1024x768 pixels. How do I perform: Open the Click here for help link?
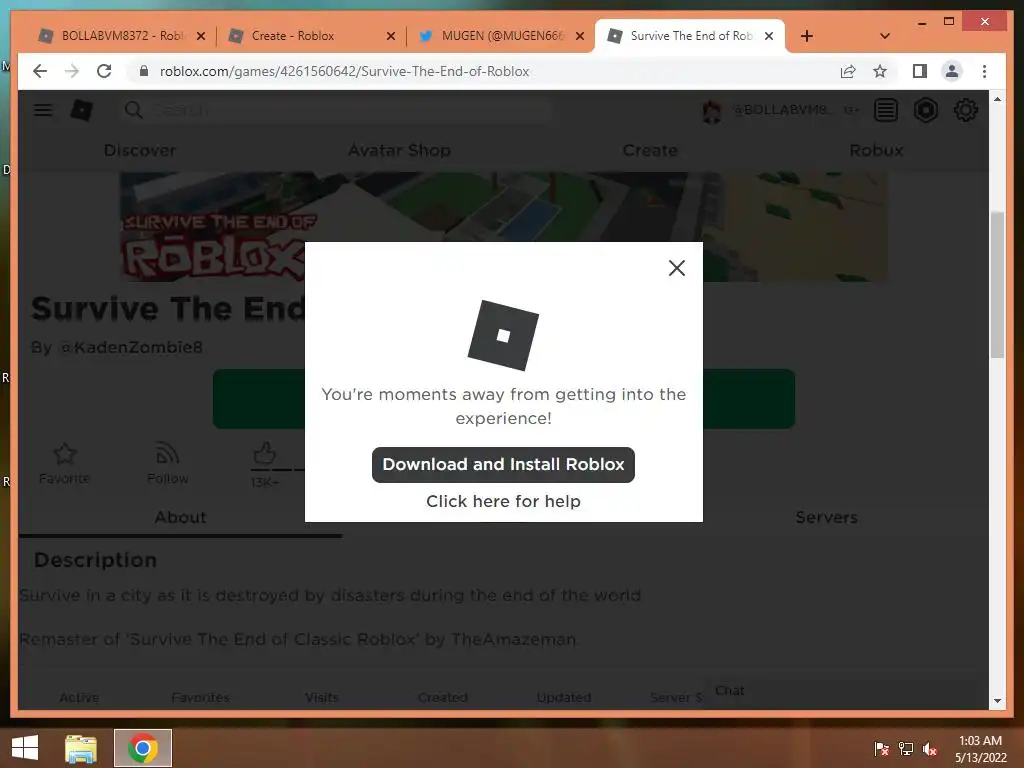[503, 501]
